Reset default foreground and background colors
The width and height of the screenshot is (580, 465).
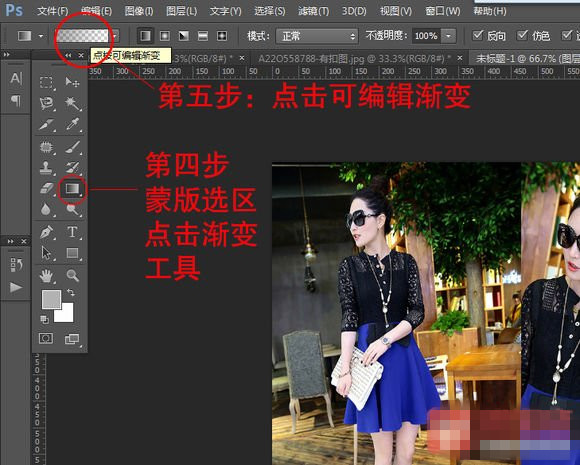click(44, 319)
